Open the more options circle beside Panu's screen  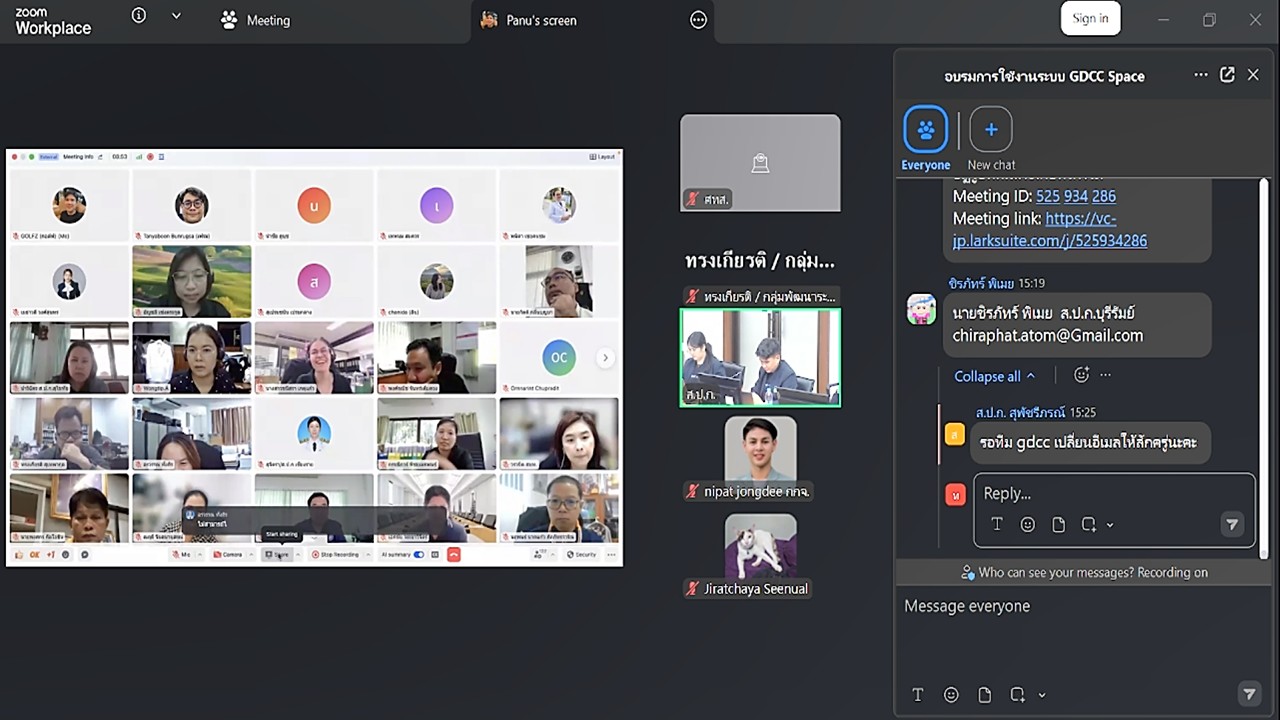pos(699,20)
